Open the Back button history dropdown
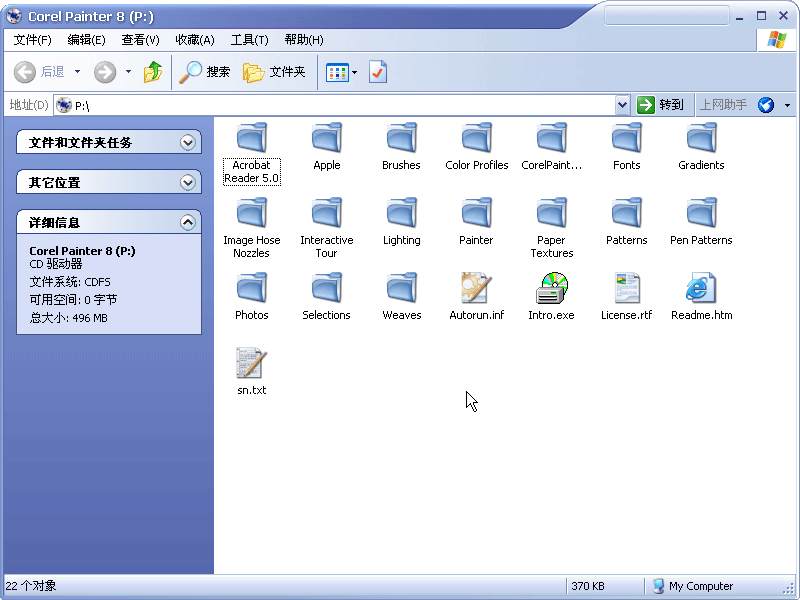Viewport: 800px width, 600px height. [78, 72]
